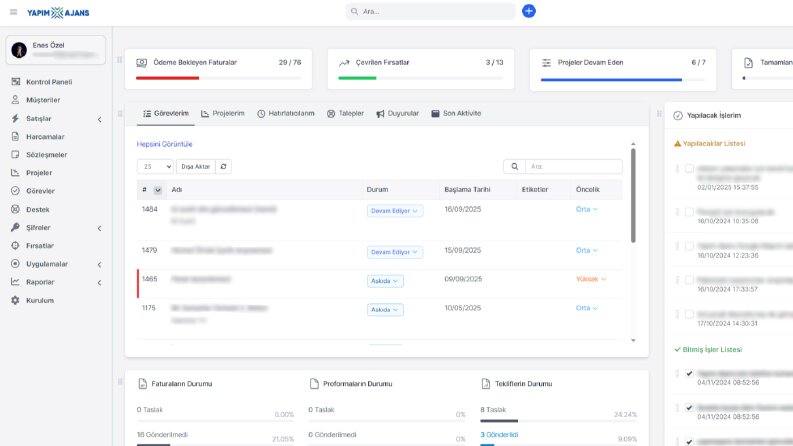Expand Uygulamalar submenu
Viewport: 793px width, 446px height.
(99, 264)
